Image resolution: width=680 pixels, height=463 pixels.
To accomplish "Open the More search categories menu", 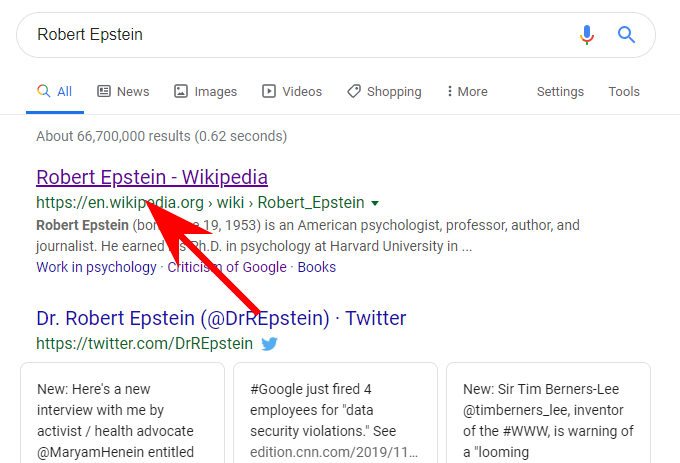I will point(467,91).
